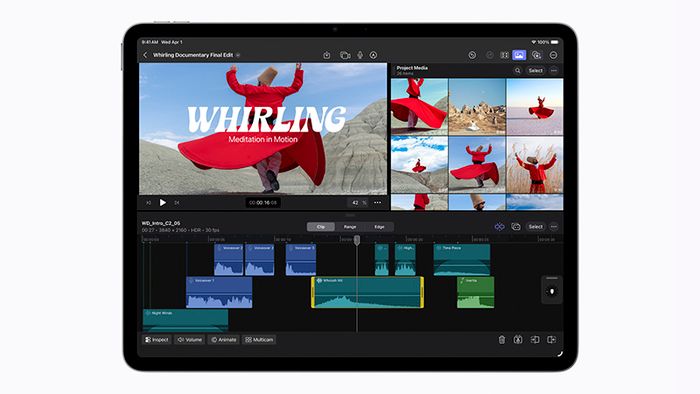Screen dimensions: 700x394
Task: Jump to next edit in viewer controls
Action: [x=177, y=203]
